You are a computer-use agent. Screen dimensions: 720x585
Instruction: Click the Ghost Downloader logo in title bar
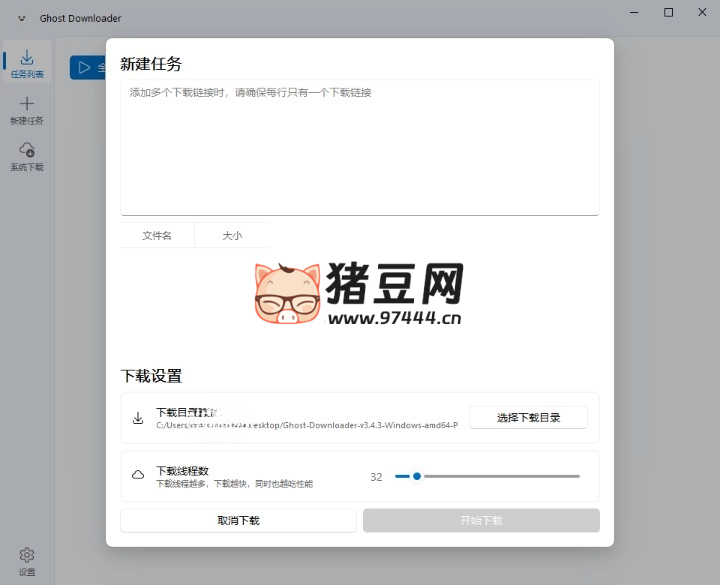tap(22, 17)
